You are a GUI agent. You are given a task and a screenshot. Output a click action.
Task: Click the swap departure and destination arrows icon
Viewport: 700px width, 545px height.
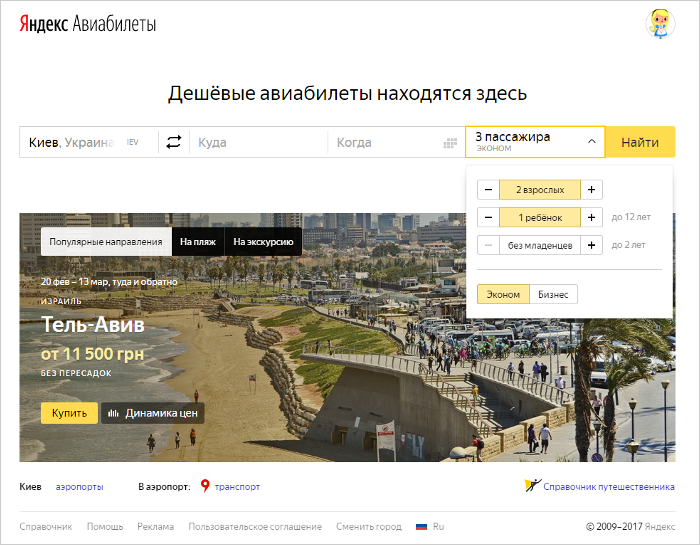174,142
